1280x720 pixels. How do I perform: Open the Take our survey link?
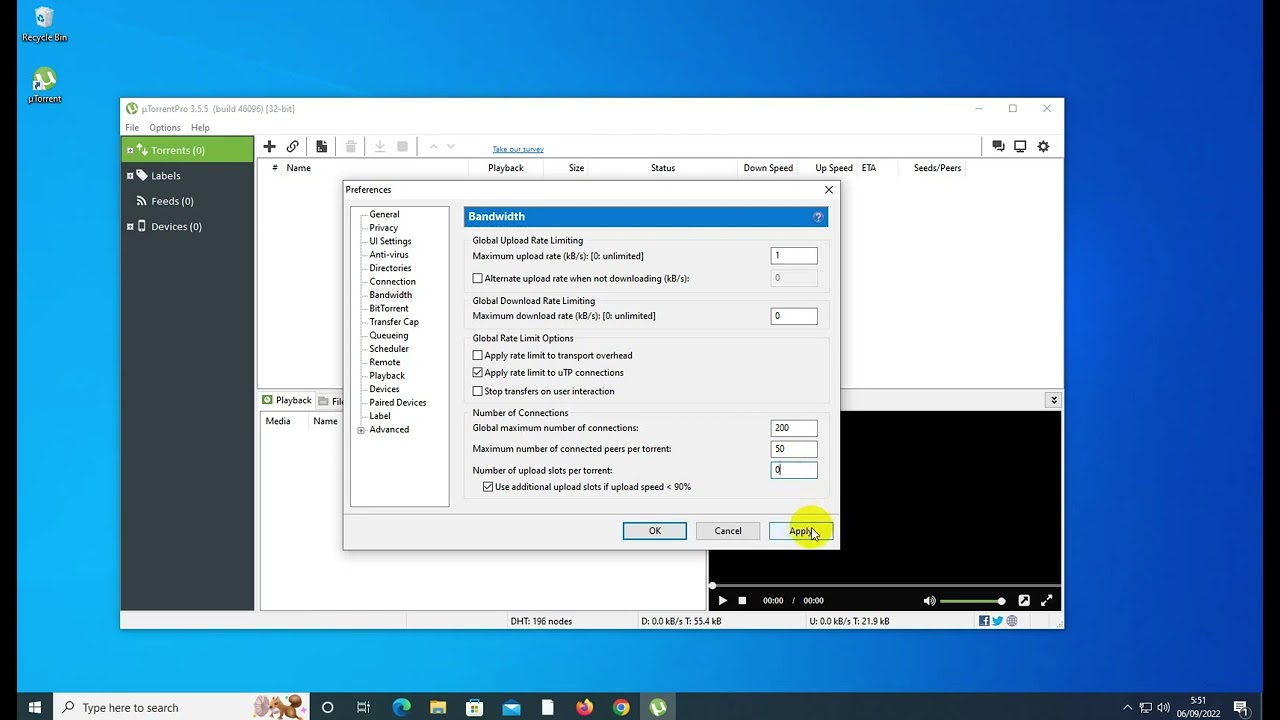point(518,149)
